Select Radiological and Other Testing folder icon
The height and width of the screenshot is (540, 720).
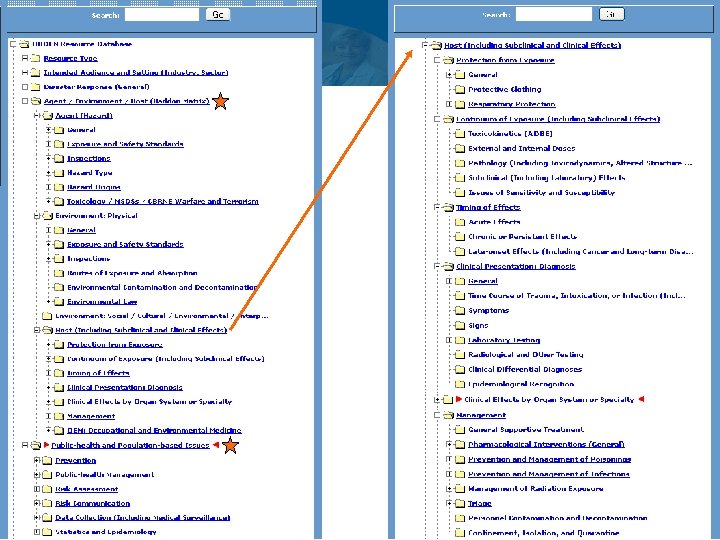[x=460, y=354]
